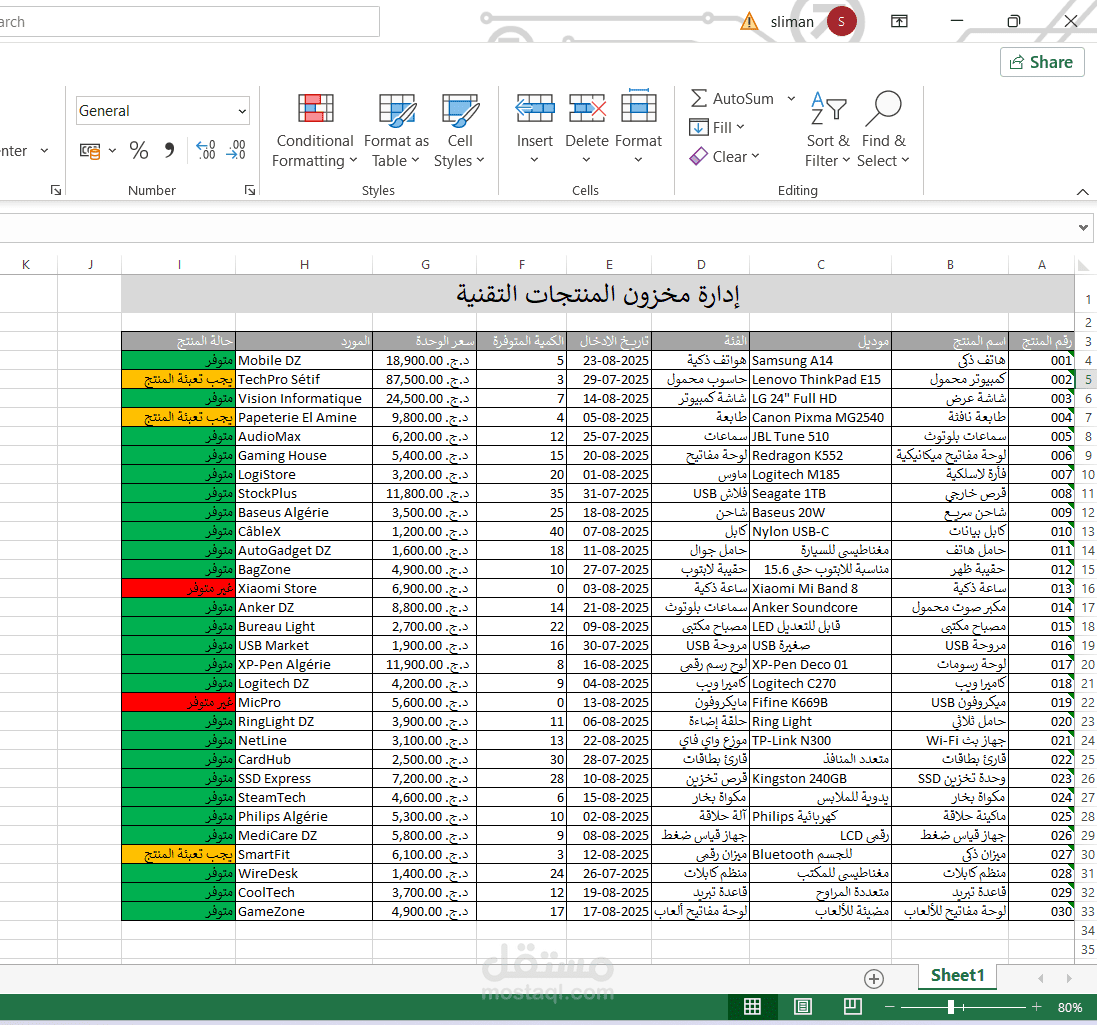Open Format as Table gallery

[x=396, y=130]
